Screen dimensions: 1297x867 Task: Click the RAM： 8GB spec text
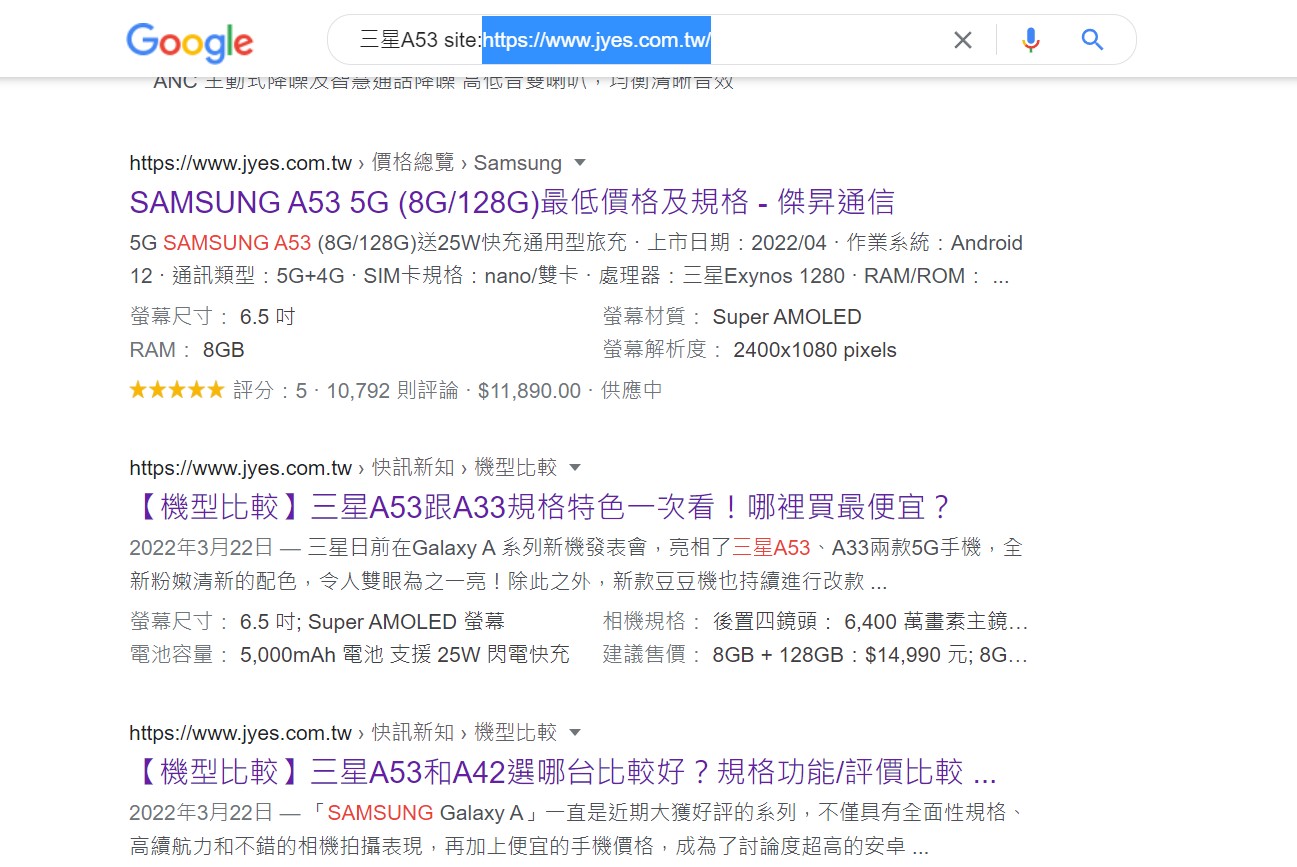[187, 350]
